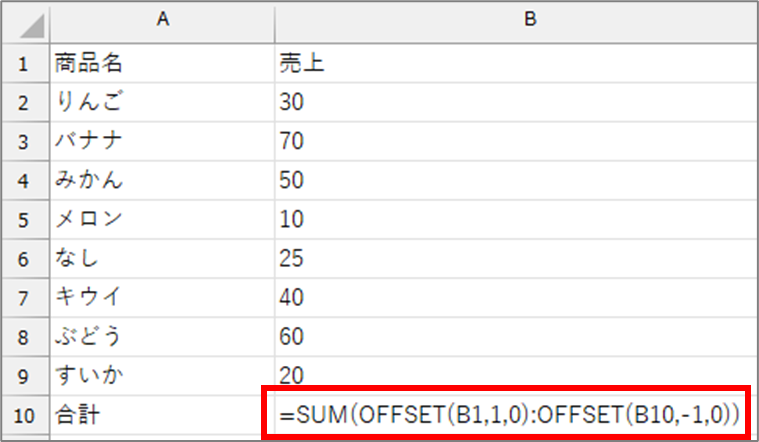Click the バナナ cell

click(162, 141)
